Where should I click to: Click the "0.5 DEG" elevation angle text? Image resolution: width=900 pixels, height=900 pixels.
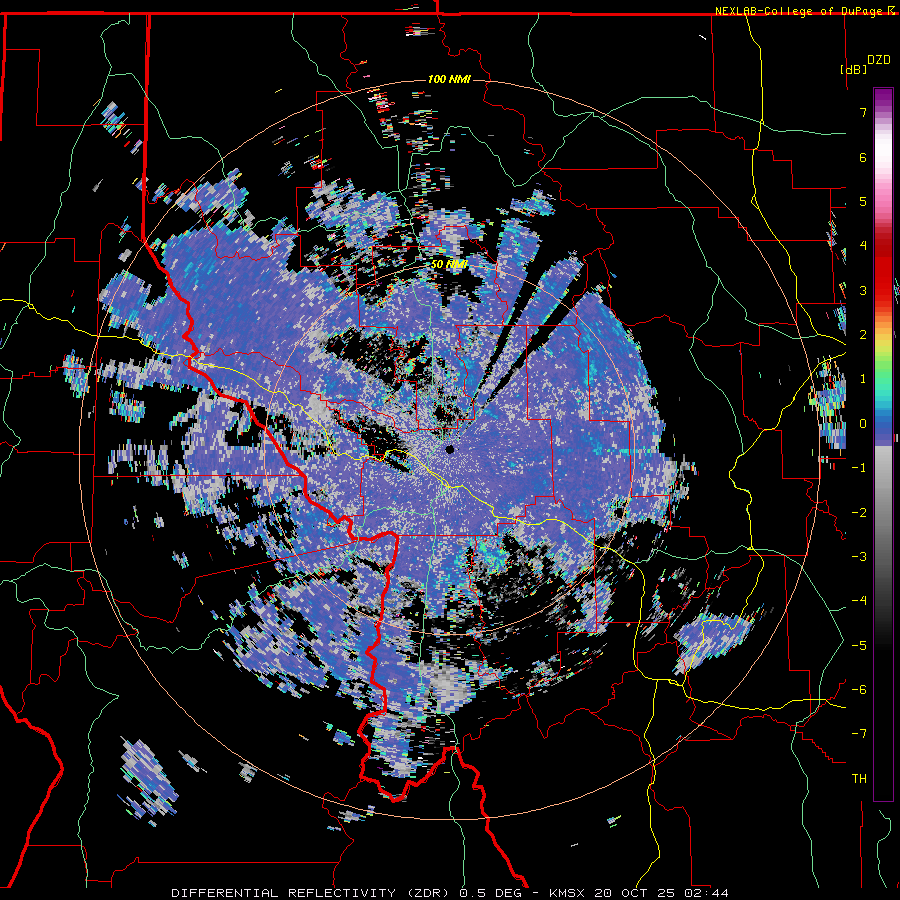(x=491, y=893)
